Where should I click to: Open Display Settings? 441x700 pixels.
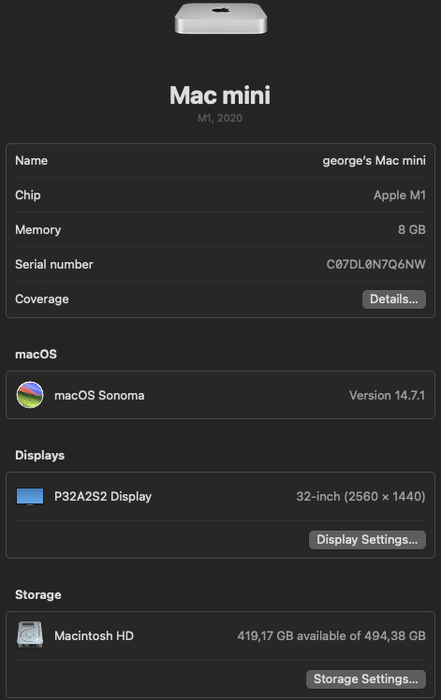367,540
